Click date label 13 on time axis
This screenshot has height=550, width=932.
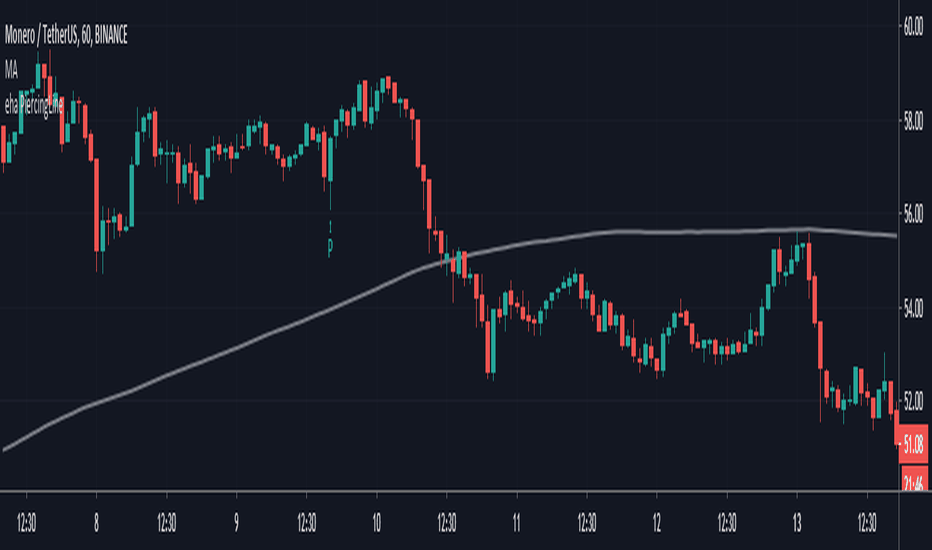797,523
